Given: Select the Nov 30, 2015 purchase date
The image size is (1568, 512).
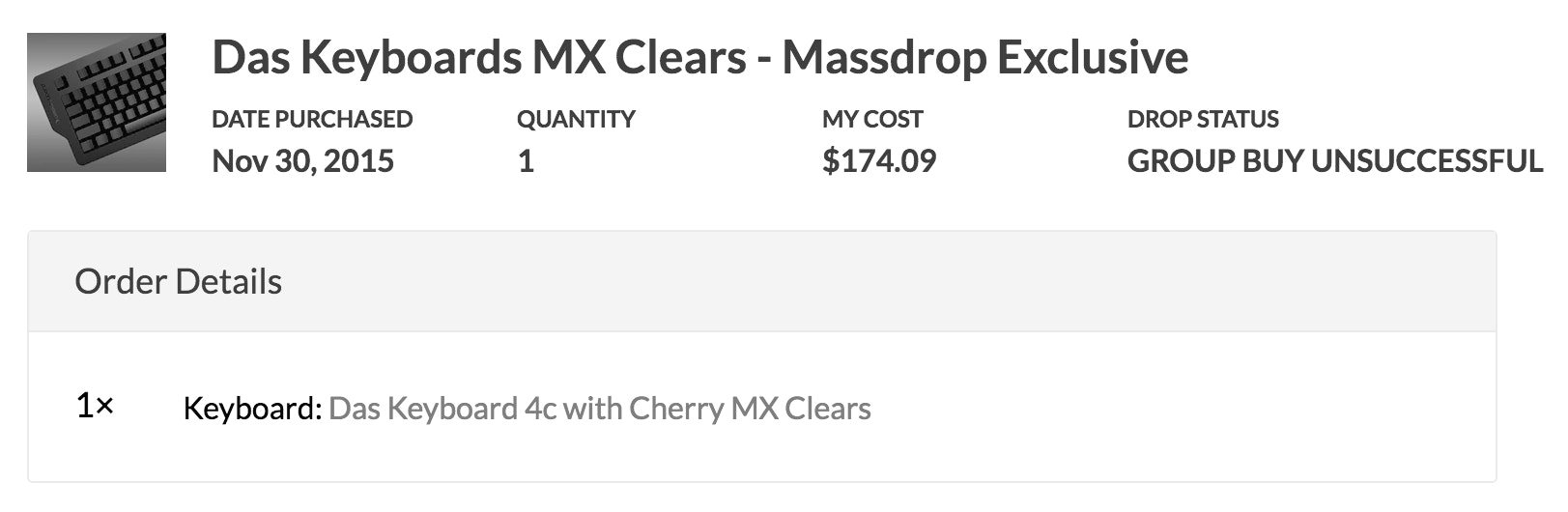Looking at the screenshot, I should (x=302, y=160).
